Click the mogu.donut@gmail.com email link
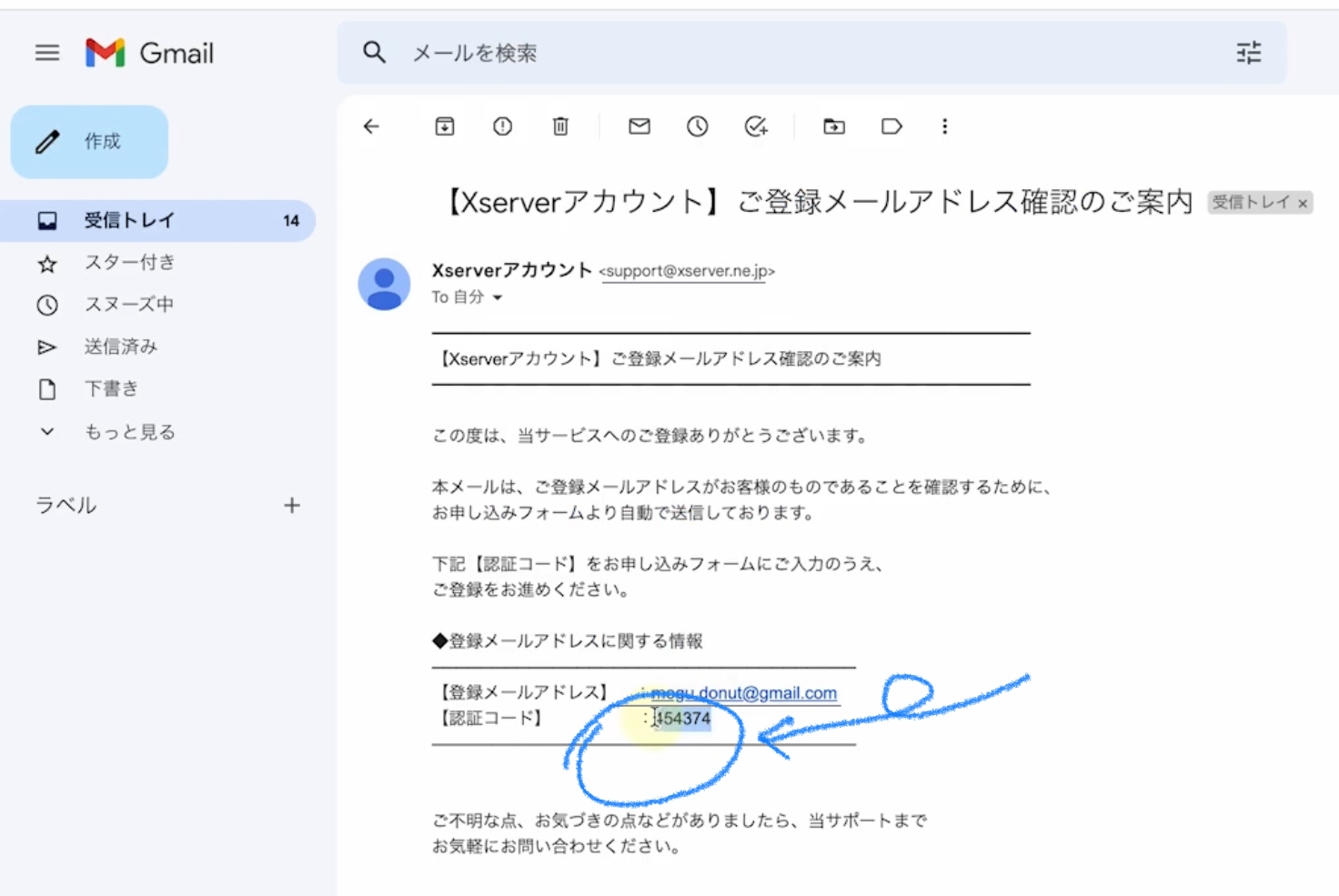The height and width of the screenshot is (896, 1339). point(746,693)
